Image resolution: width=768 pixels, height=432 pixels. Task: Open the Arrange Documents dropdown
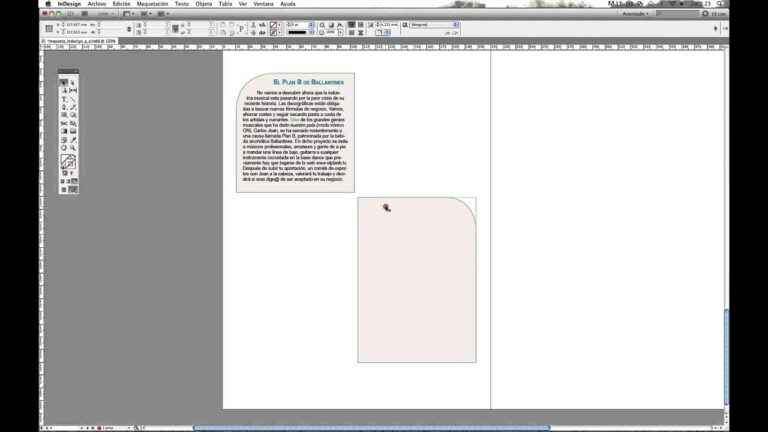pos(163,14)
